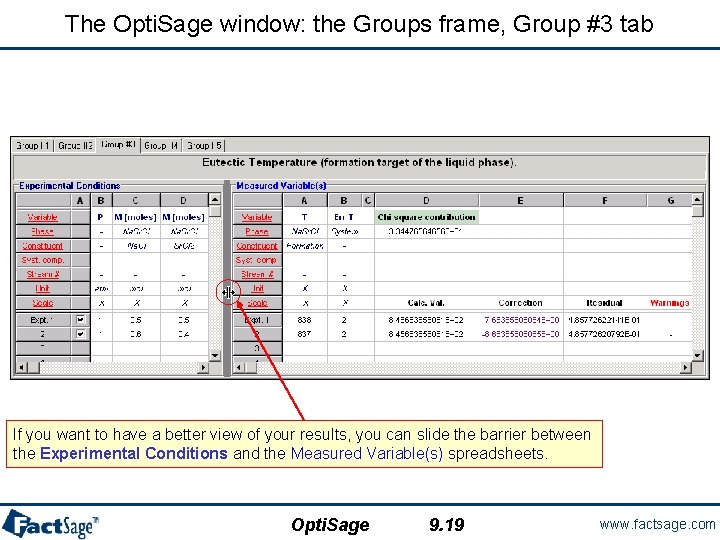This screenshot has height=540, width=720.
Task: Click the Measured Variable(s) scroll-up arrow
Action: point(698,199)
